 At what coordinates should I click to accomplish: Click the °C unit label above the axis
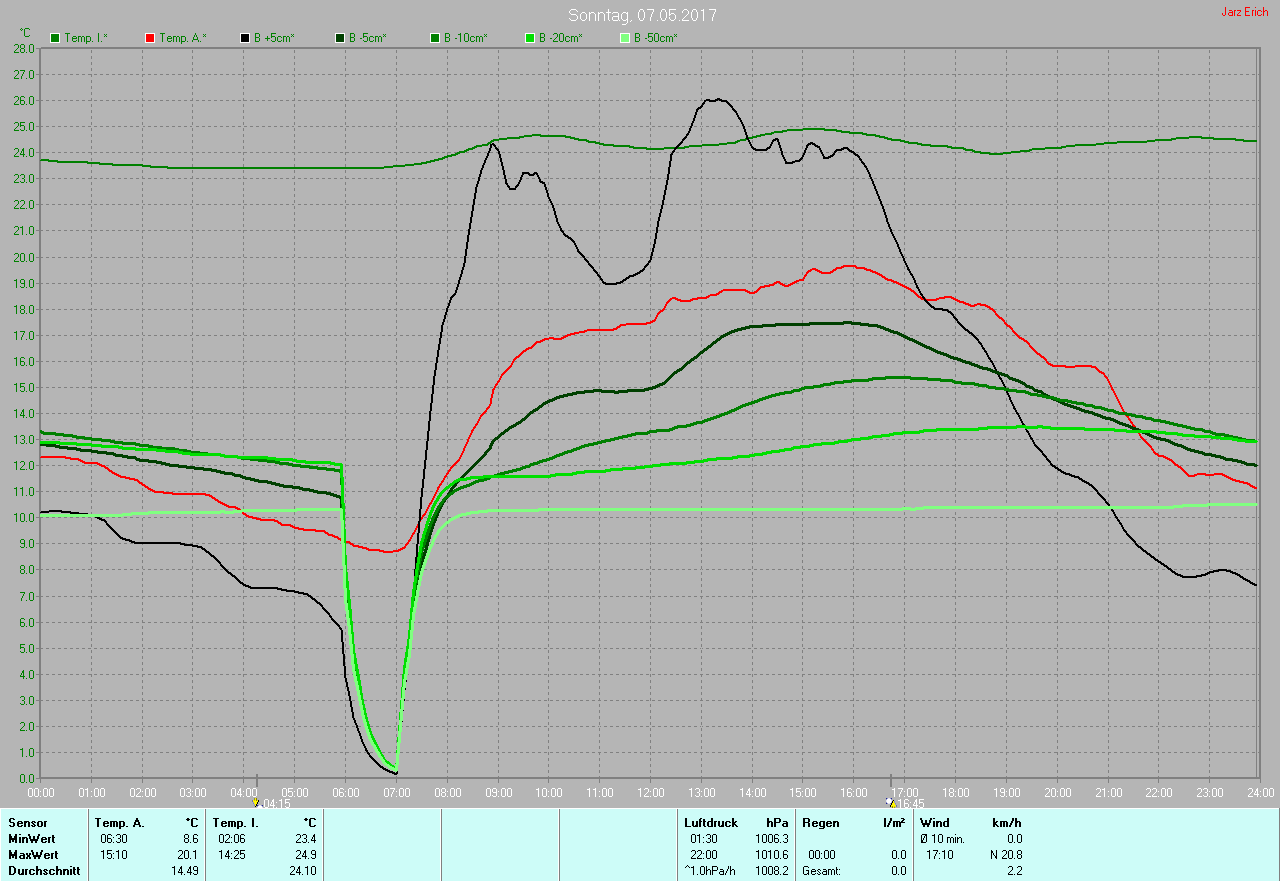[x=25, y=33]
